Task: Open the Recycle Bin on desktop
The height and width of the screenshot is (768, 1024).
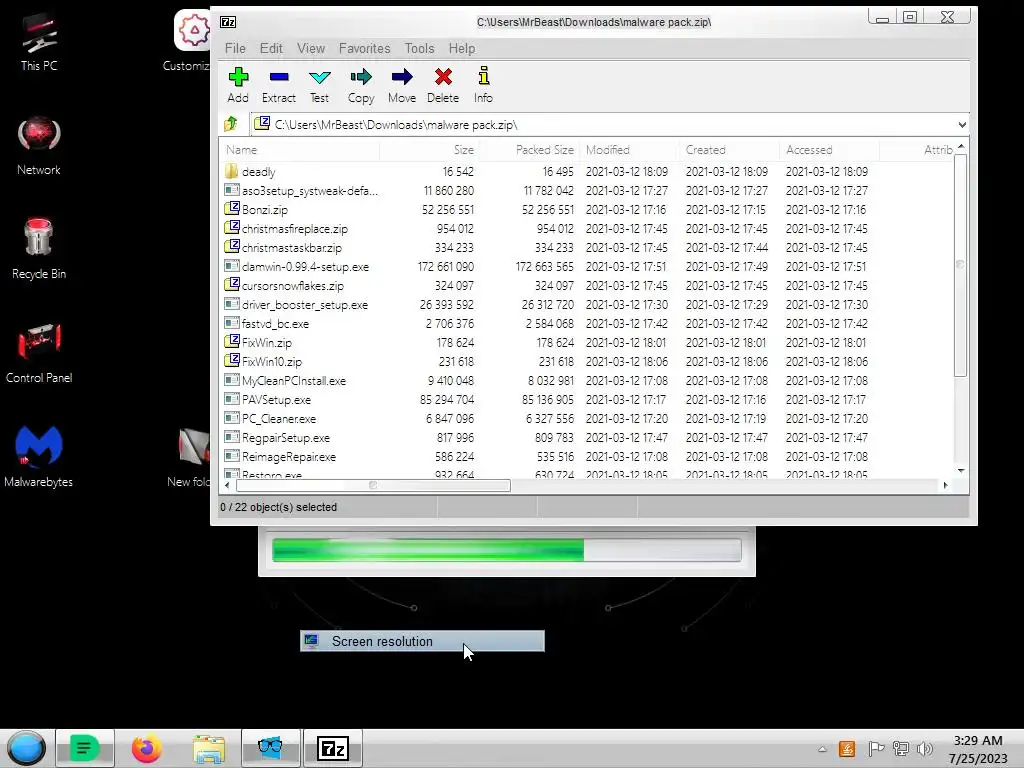Action: tap(39, 250)
